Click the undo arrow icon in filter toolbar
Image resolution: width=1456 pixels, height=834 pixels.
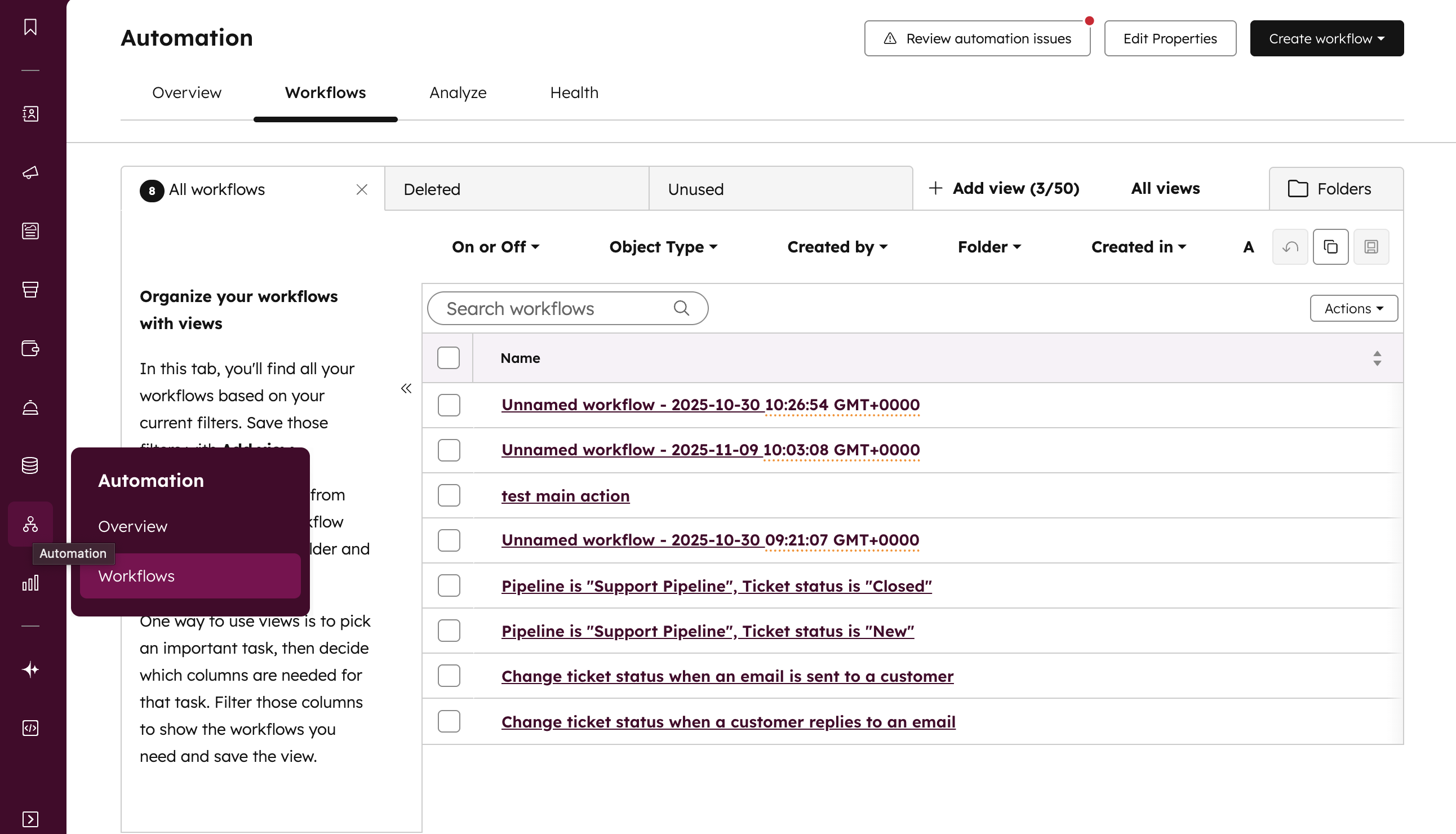pos(1290,247)
